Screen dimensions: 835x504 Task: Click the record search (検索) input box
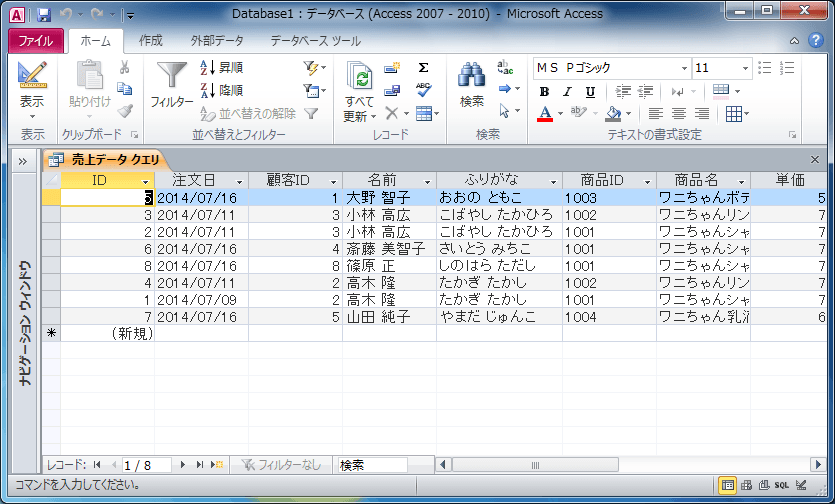click(x=372, y=465)
